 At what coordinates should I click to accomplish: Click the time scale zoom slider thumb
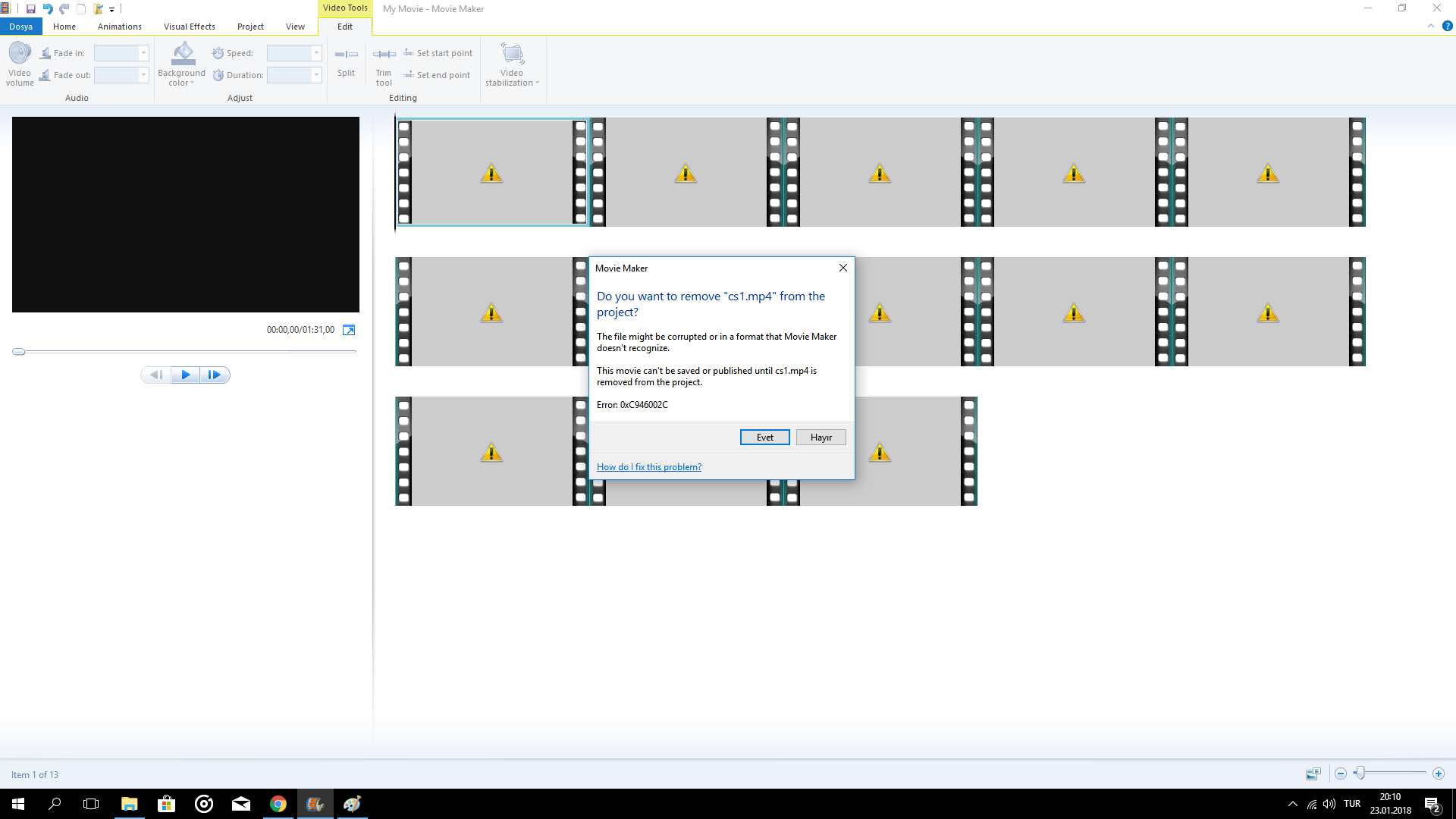point(1360,773)
